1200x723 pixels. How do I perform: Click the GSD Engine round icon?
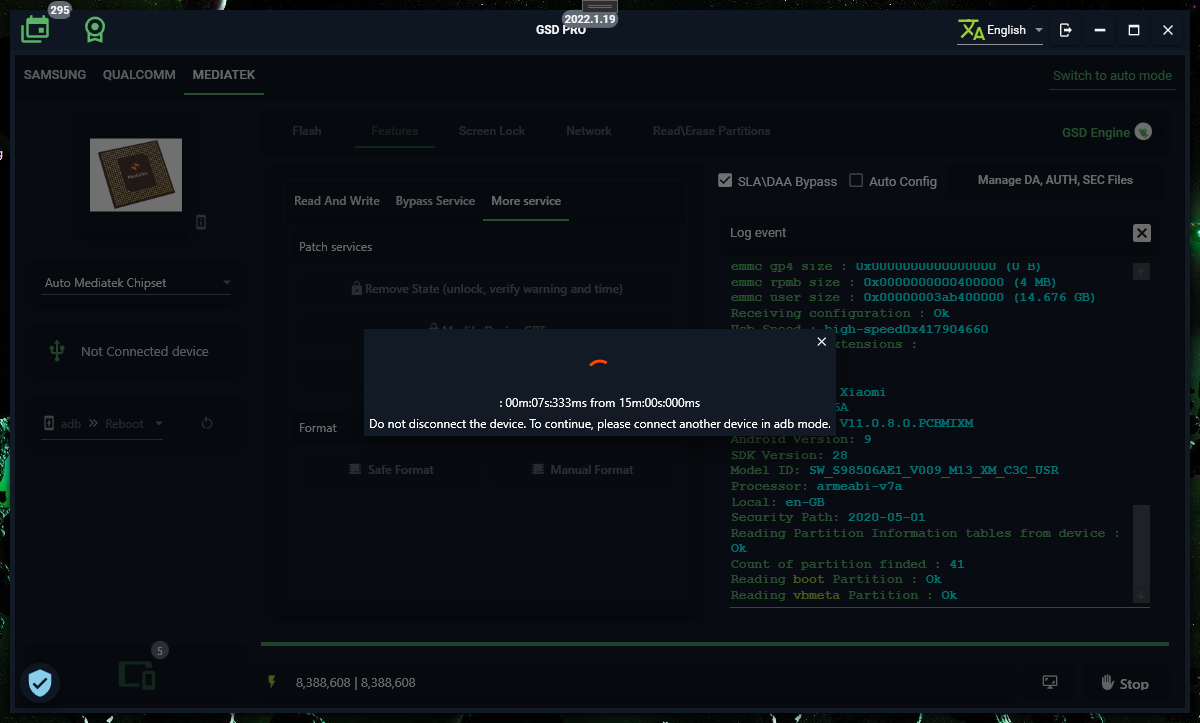1144,132
